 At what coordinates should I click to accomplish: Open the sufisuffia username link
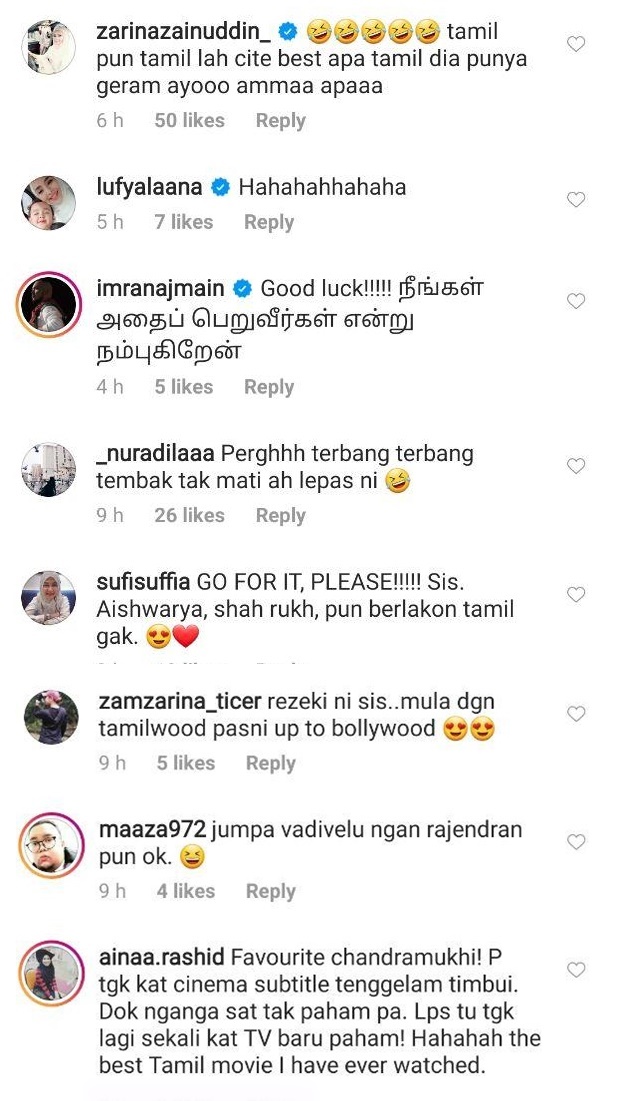click(144, 583)
